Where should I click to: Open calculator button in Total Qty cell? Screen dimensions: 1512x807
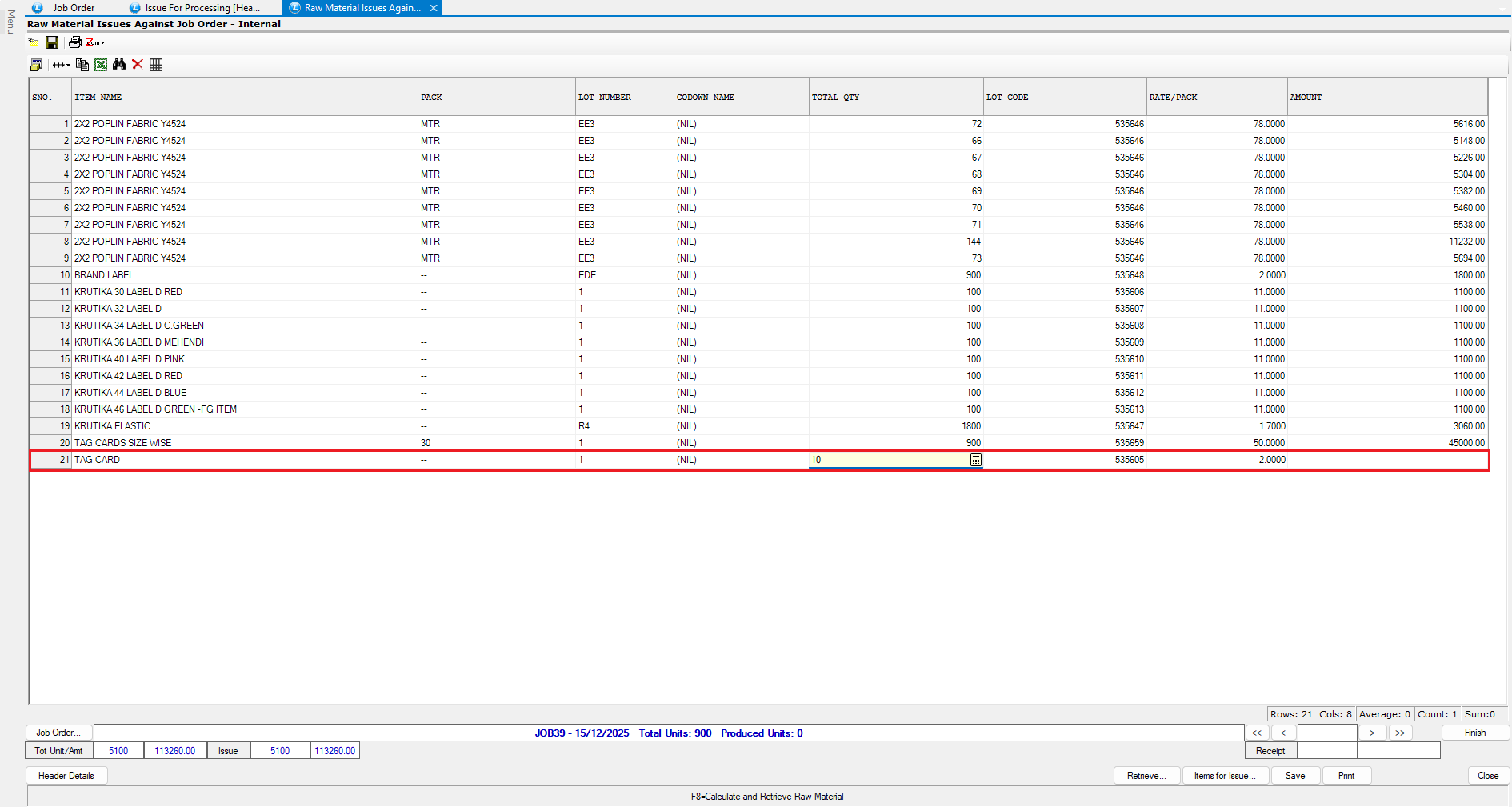point(975,460)
